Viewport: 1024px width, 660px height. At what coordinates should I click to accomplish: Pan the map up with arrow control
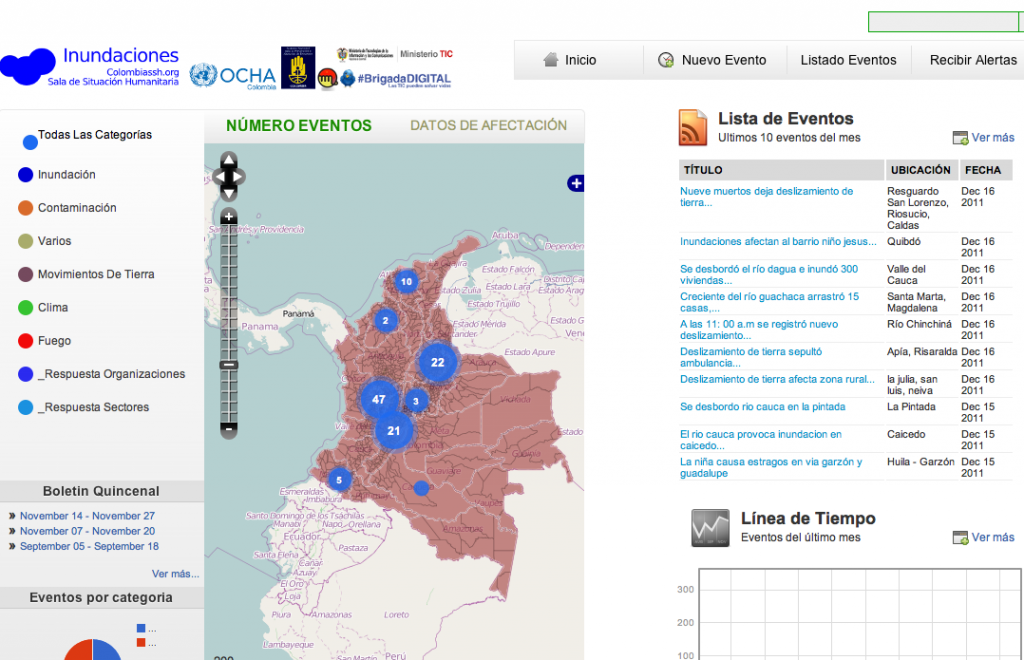click(229, 160)
